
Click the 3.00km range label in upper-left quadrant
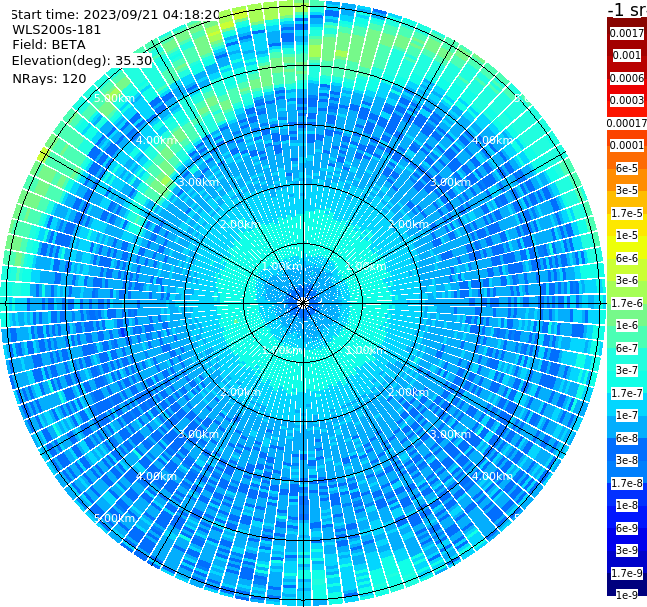pyautogui.click(x=198, y=182)
